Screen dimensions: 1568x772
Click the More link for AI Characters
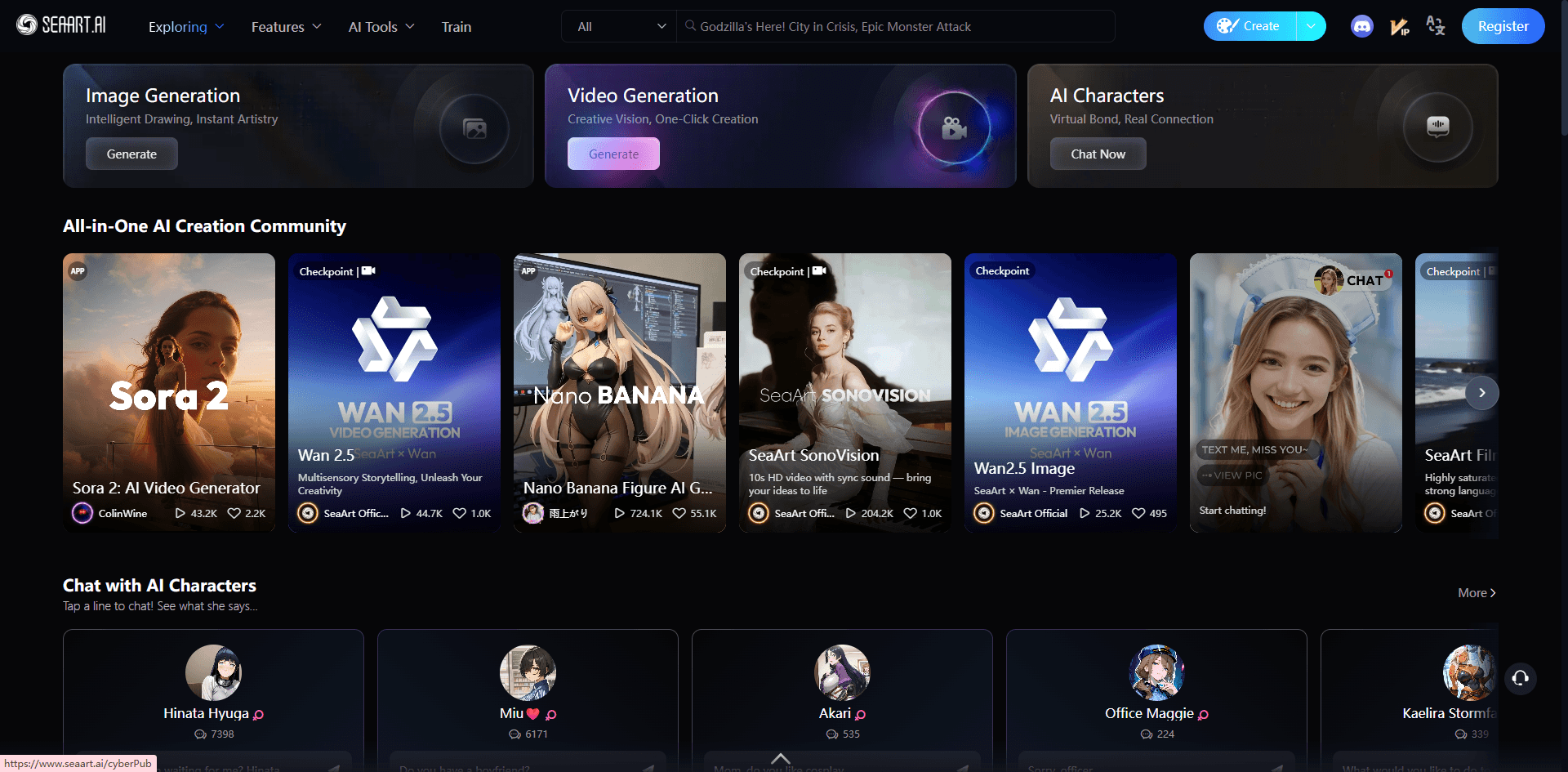(1476, 593)
